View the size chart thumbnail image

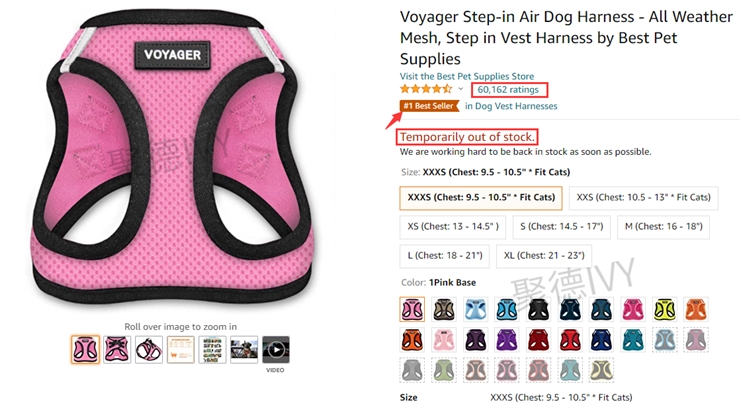pyautogui.click(x=181, y=350)
